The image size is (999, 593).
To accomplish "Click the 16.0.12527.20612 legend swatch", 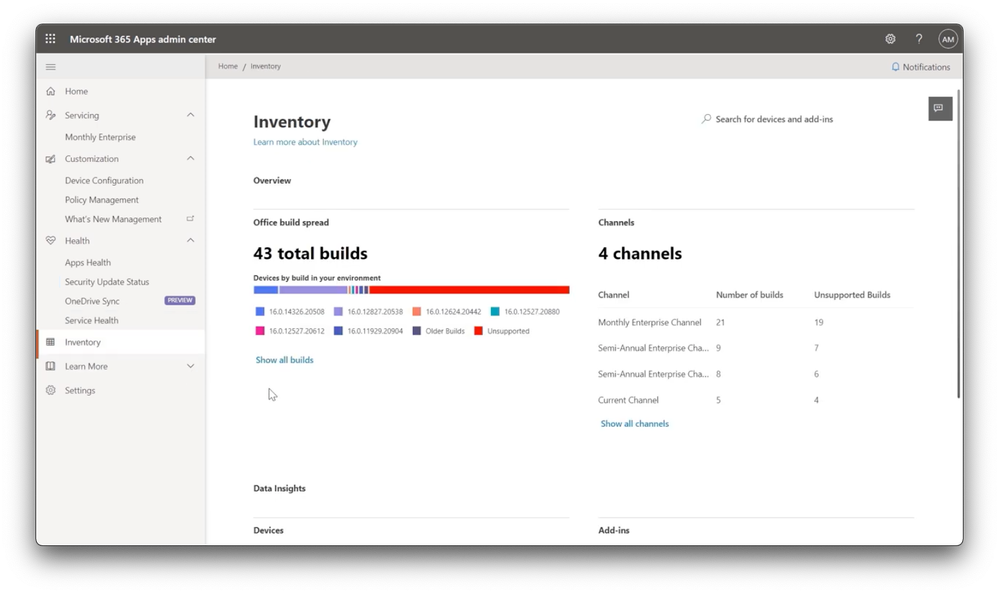I will click(x=260, y=331).
